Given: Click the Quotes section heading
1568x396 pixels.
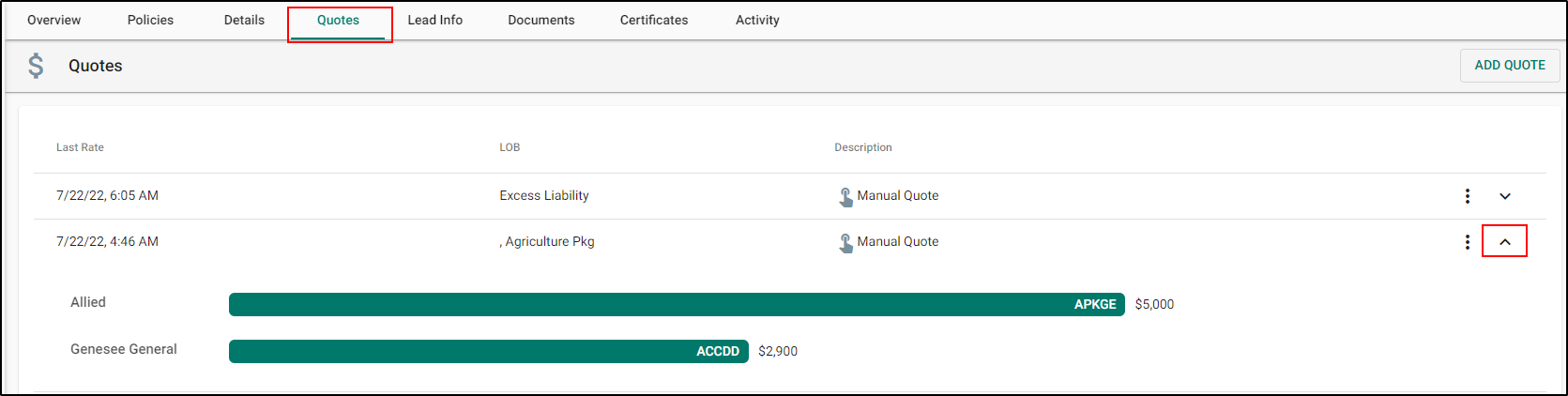Looking at the screenshot, I should pyautogui.click(x=96, y=66).
